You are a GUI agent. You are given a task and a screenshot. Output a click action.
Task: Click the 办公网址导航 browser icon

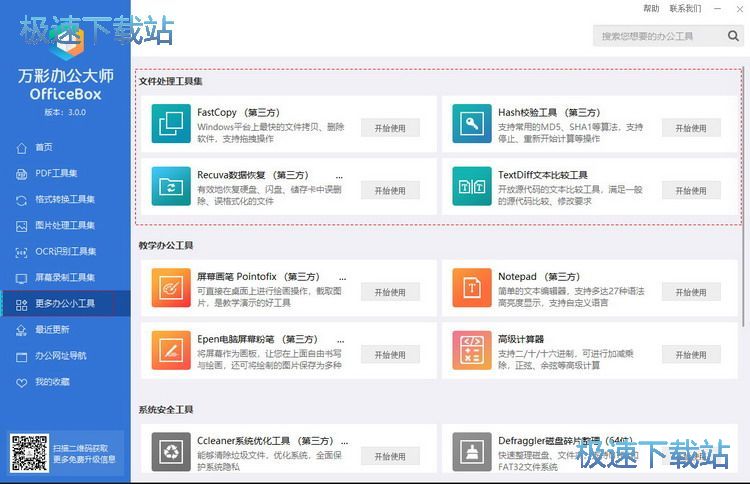(22, 357)
